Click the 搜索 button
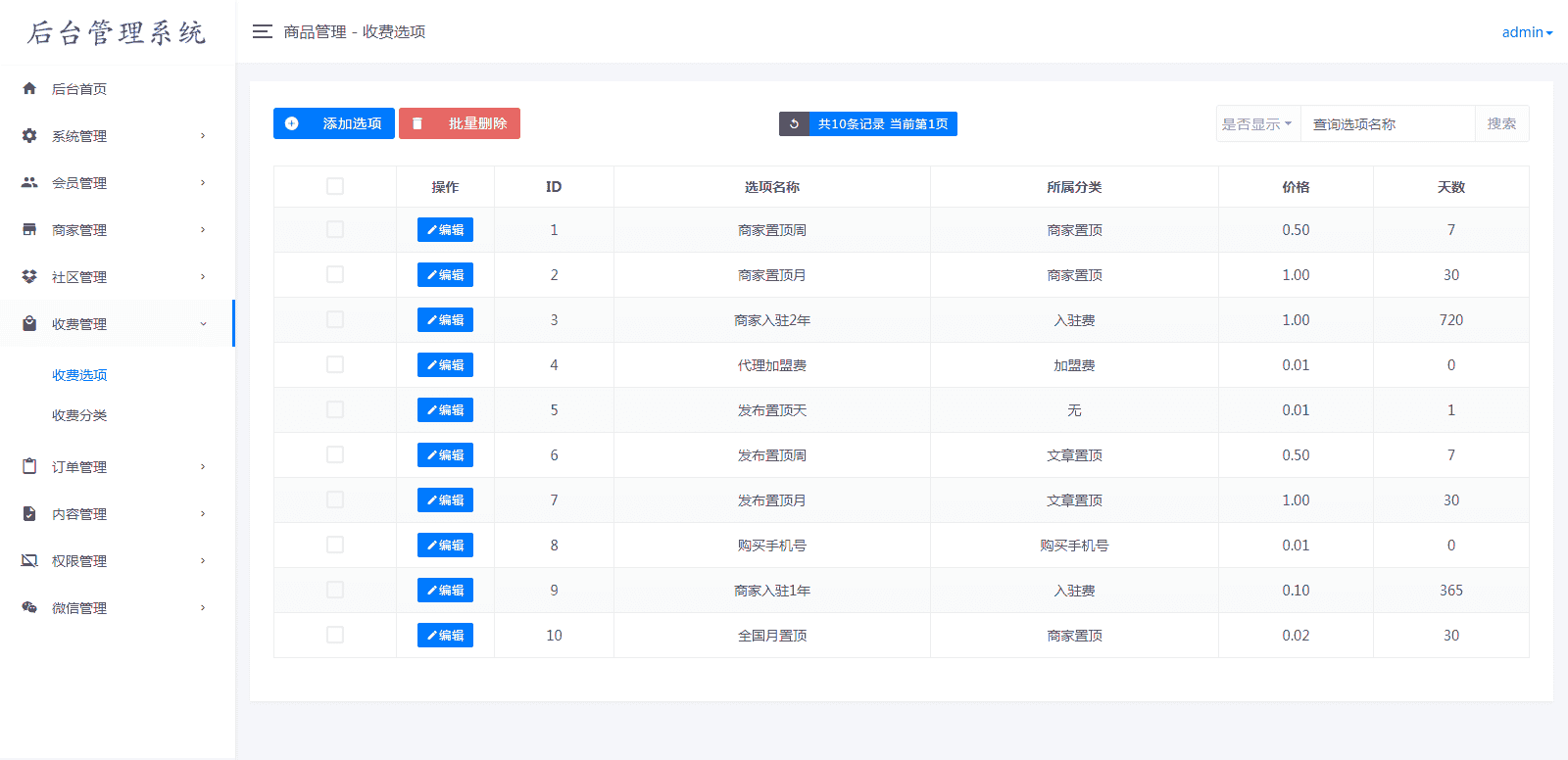1568x760 pixels. coord(1501,123)
